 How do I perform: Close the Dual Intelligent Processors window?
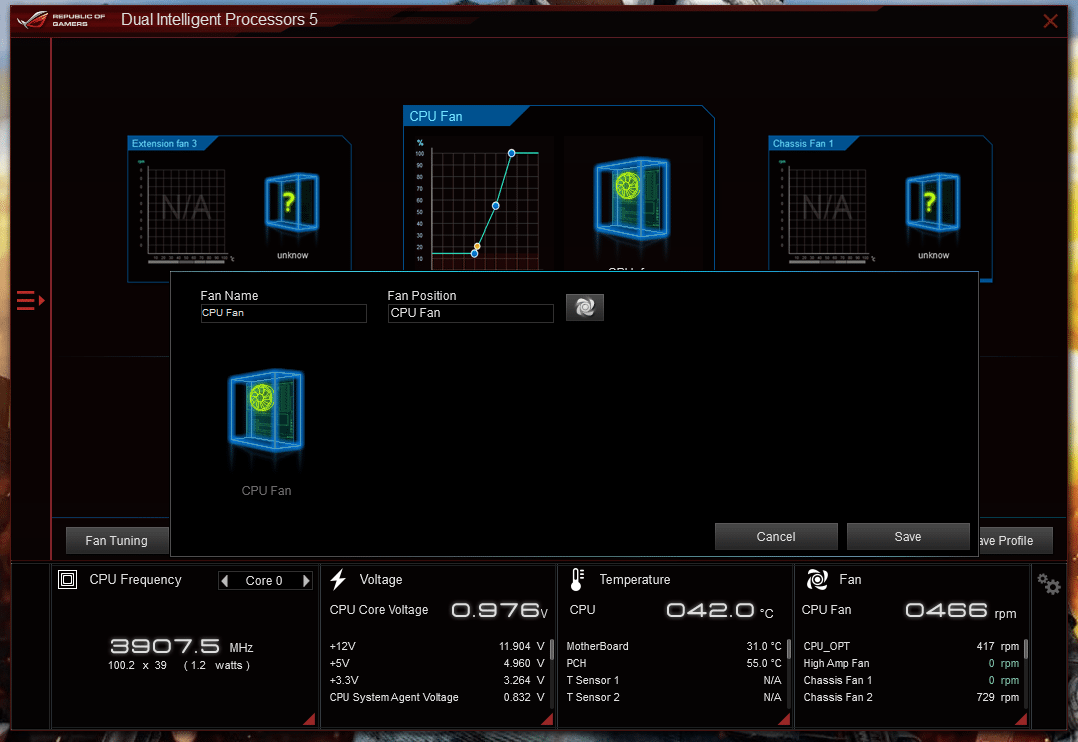[x=1050, y=21]
